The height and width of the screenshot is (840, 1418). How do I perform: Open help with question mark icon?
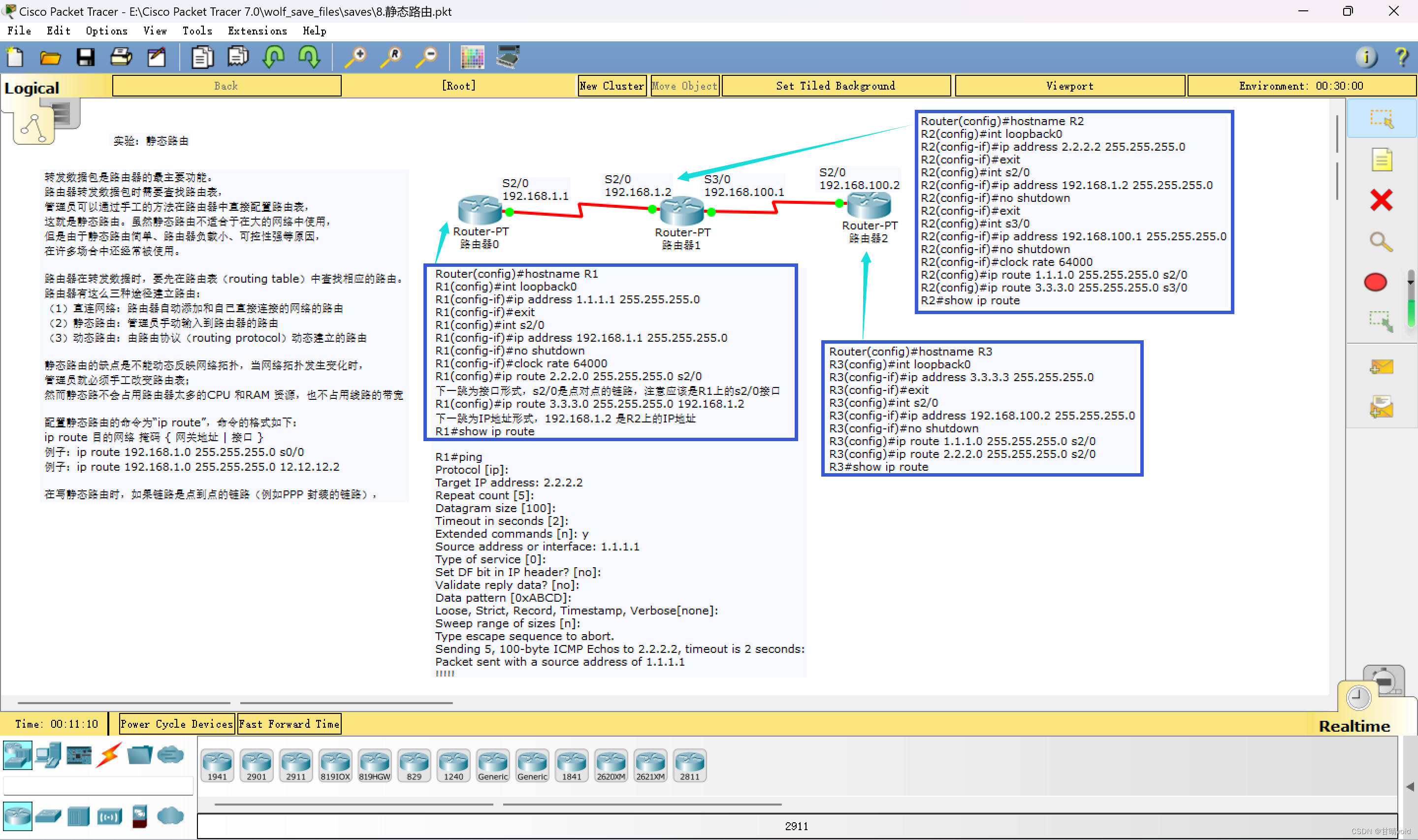pos(1401,57)
